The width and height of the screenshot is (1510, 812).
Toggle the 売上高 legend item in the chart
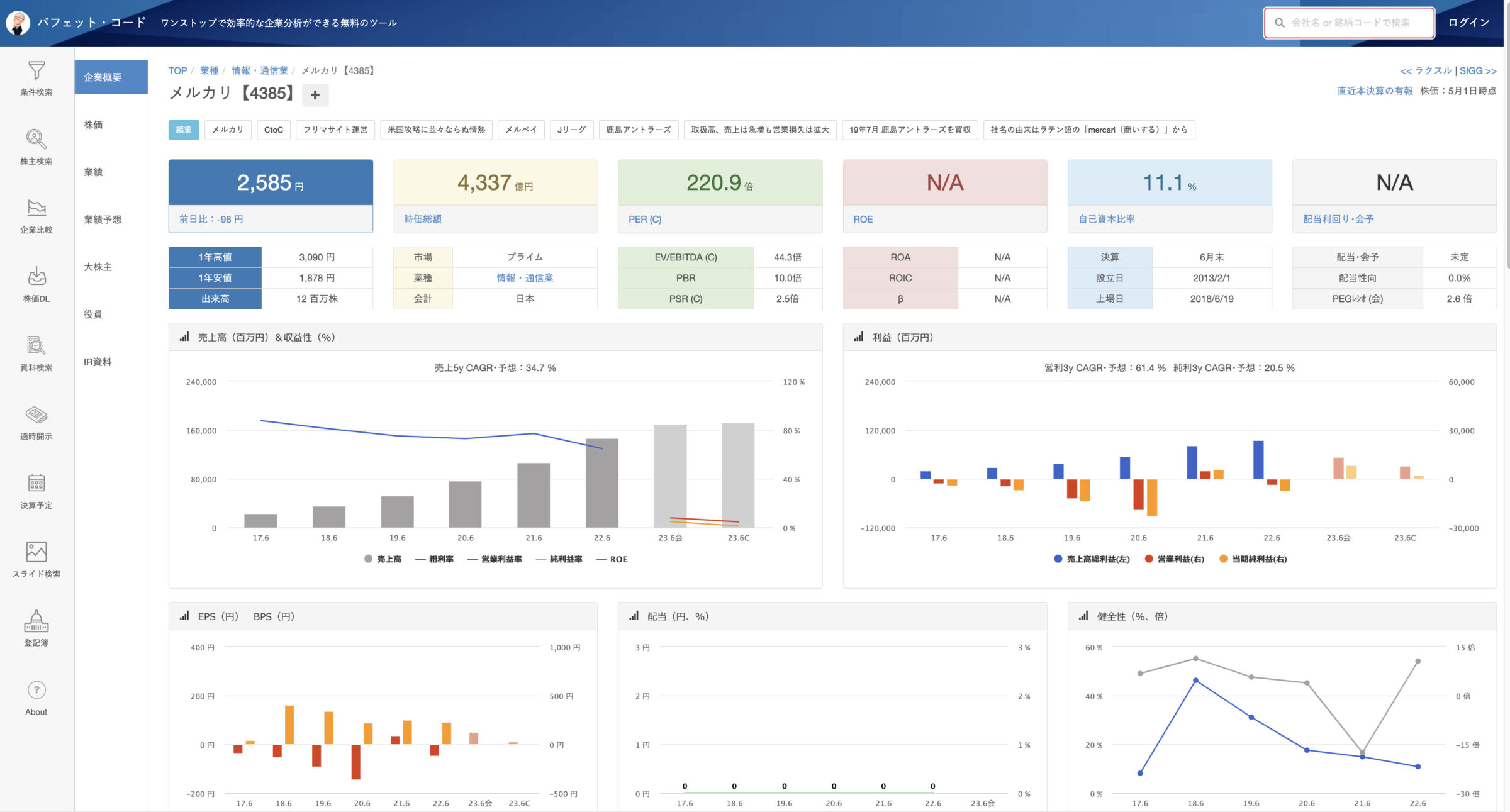383,559
